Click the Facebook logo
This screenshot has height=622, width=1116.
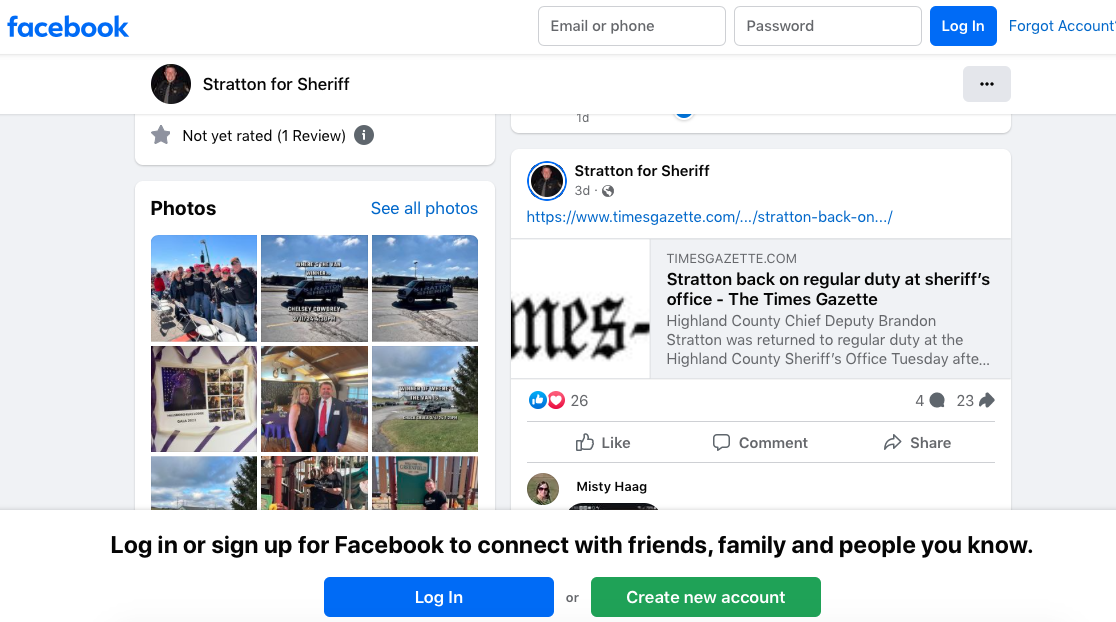pyautogui.click(x=68, y=27)
